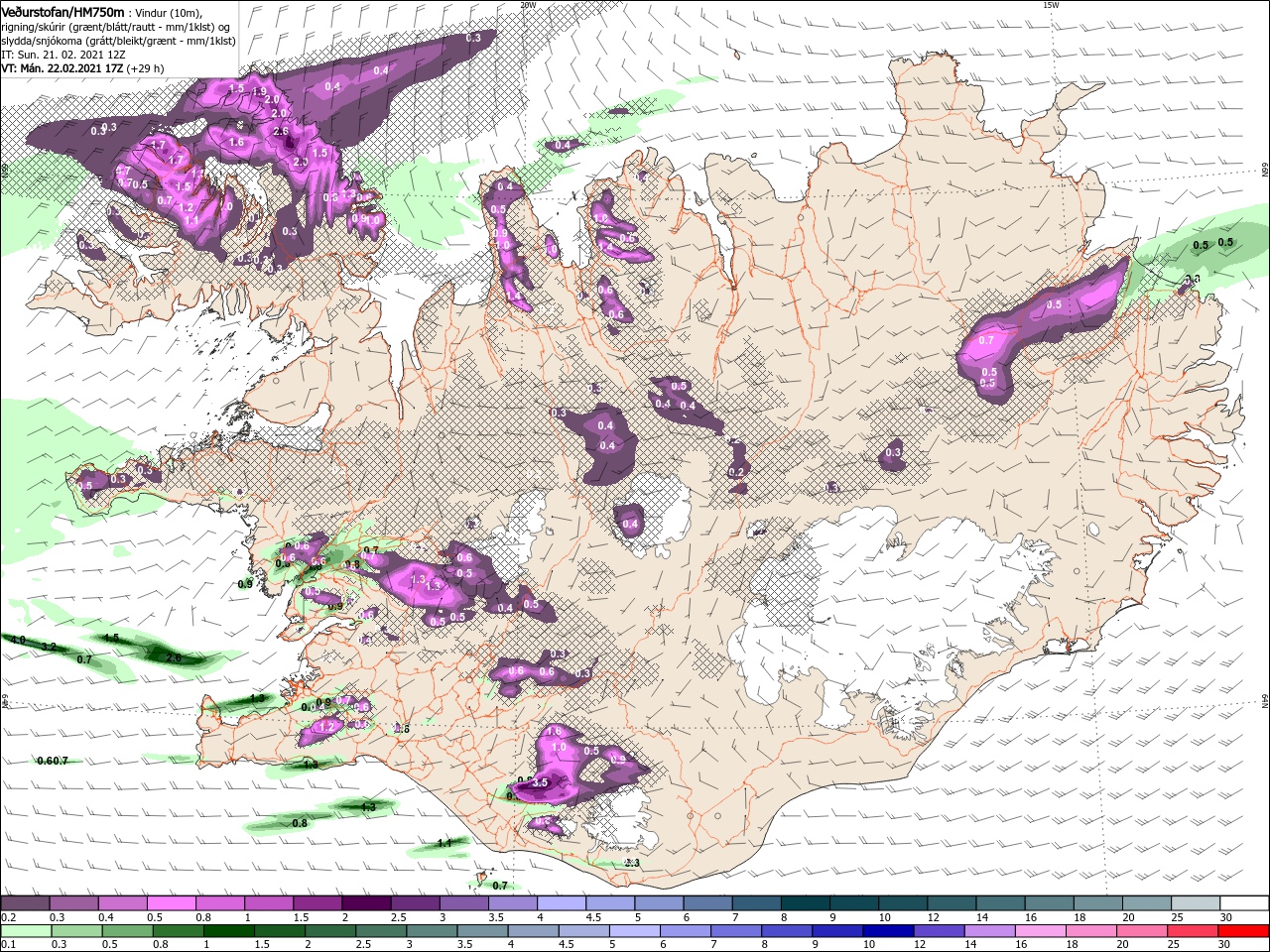Click the black '1.1' rain value offshore
This screenshot has height=952, width=1270.
click(x=444, y=843)
